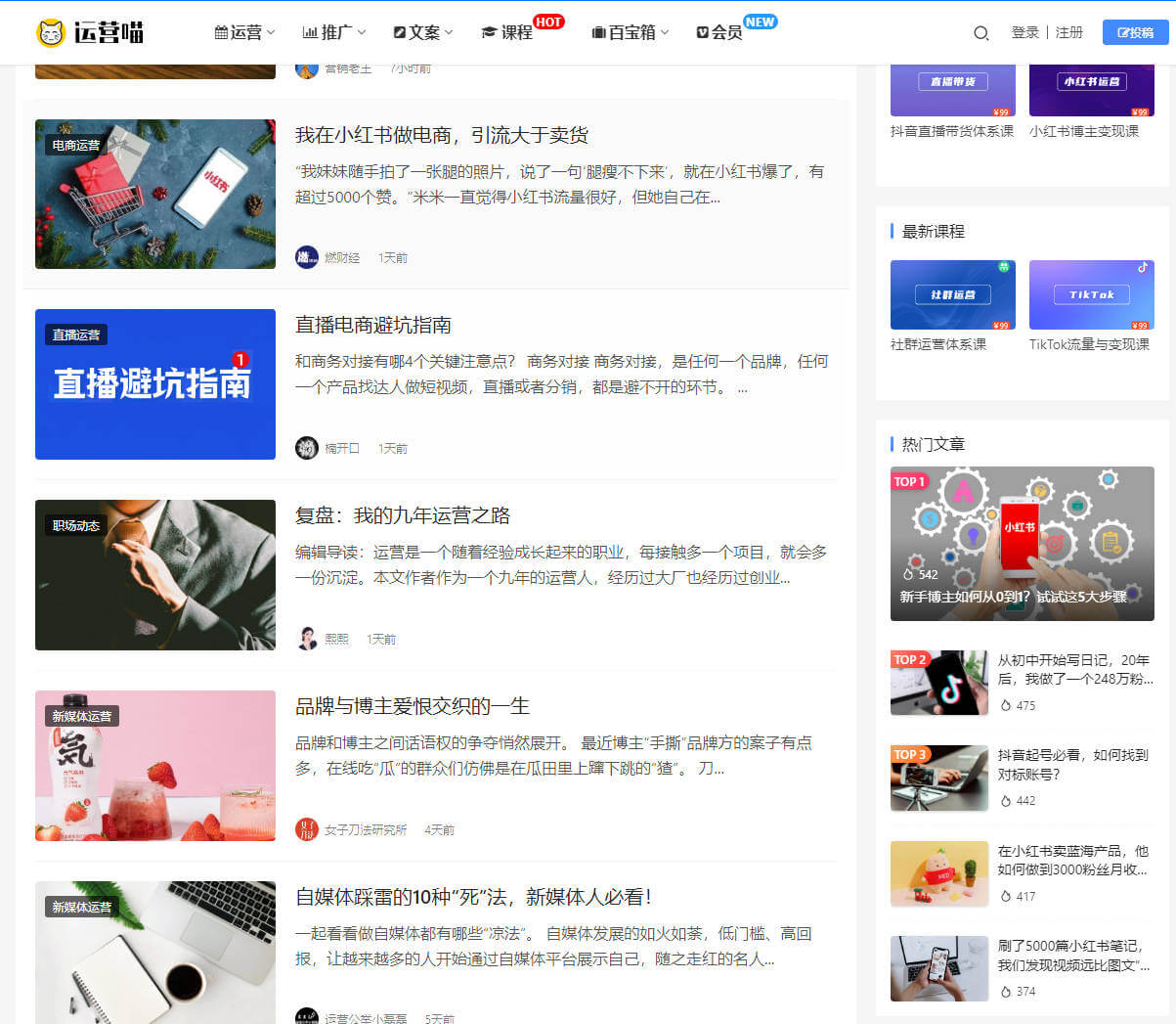
Task: Click the 女子刀法研究所 author avatar
Action: (307, 829)
